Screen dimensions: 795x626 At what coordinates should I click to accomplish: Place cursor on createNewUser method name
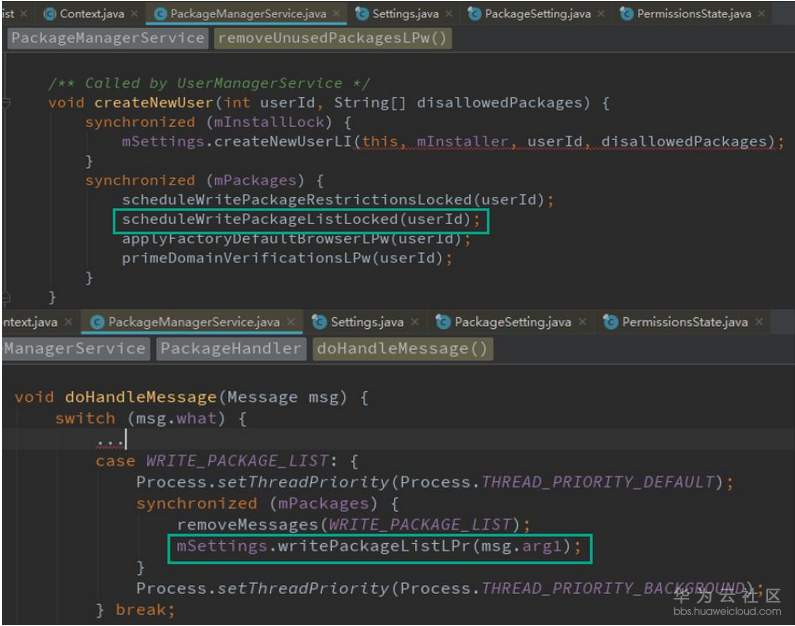point(154,103)
